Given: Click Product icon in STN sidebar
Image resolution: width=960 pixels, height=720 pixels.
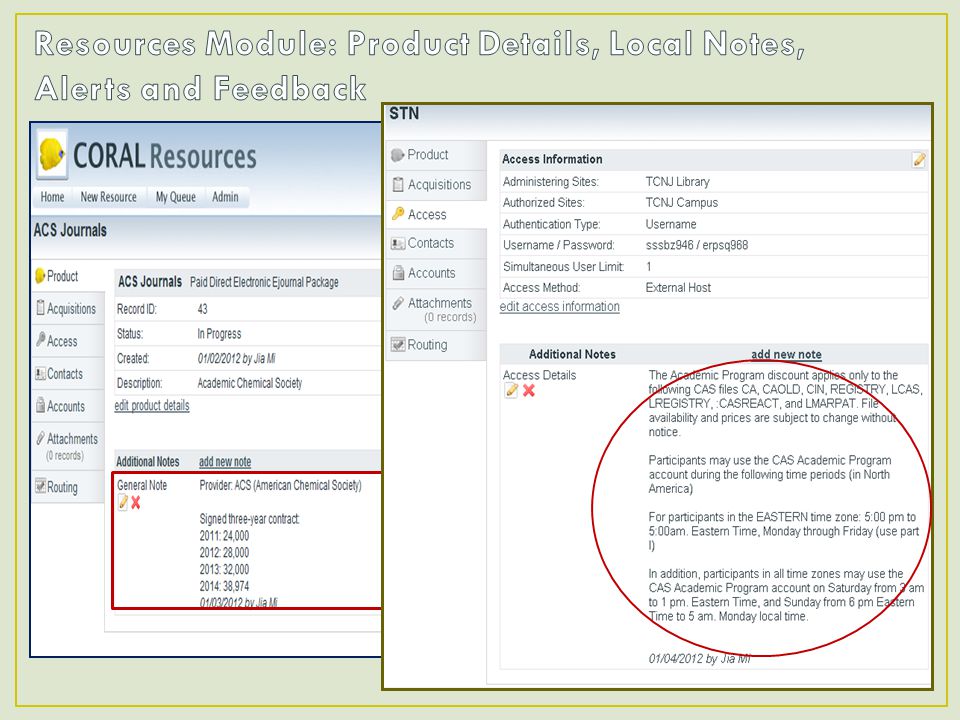Looking at the screenshot, I should pyautogui.click(x=397, y=155).
